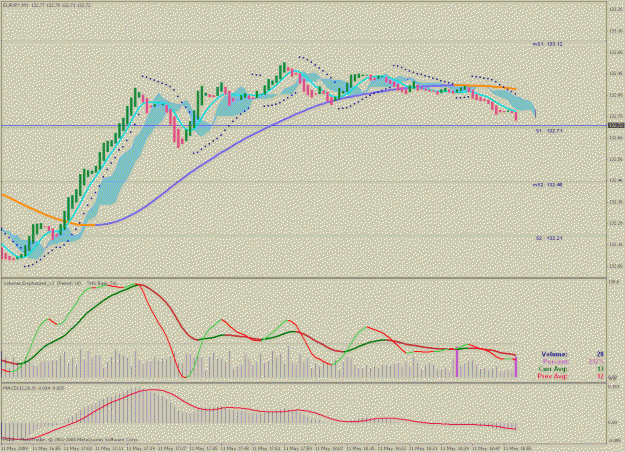Click the Volume: label in the indicator panel

click(554, 354)
